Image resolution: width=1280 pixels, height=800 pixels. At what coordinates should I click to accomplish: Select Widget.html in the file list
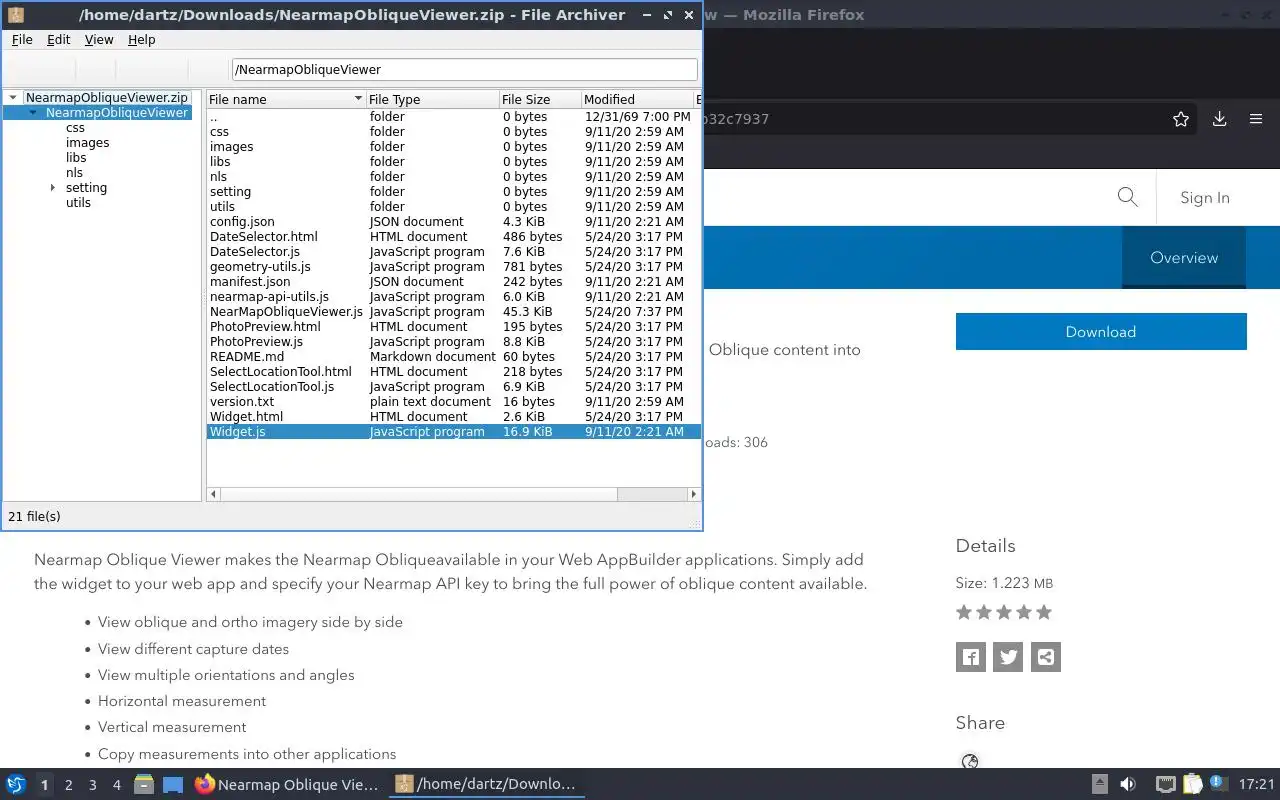(x=453, y=417)
